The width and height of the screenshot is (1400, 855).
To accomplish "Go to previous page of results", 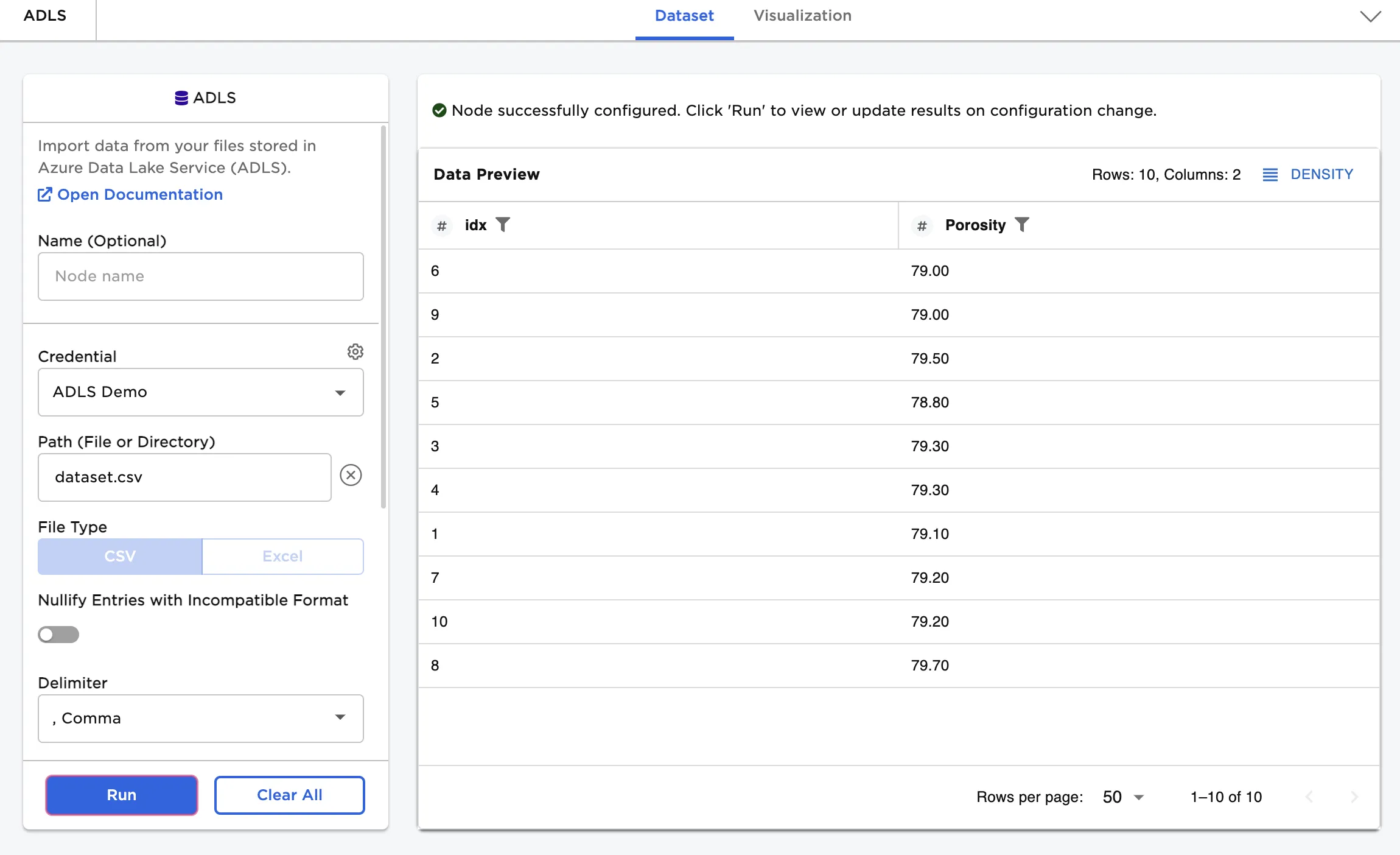I will coord(1309,797).
